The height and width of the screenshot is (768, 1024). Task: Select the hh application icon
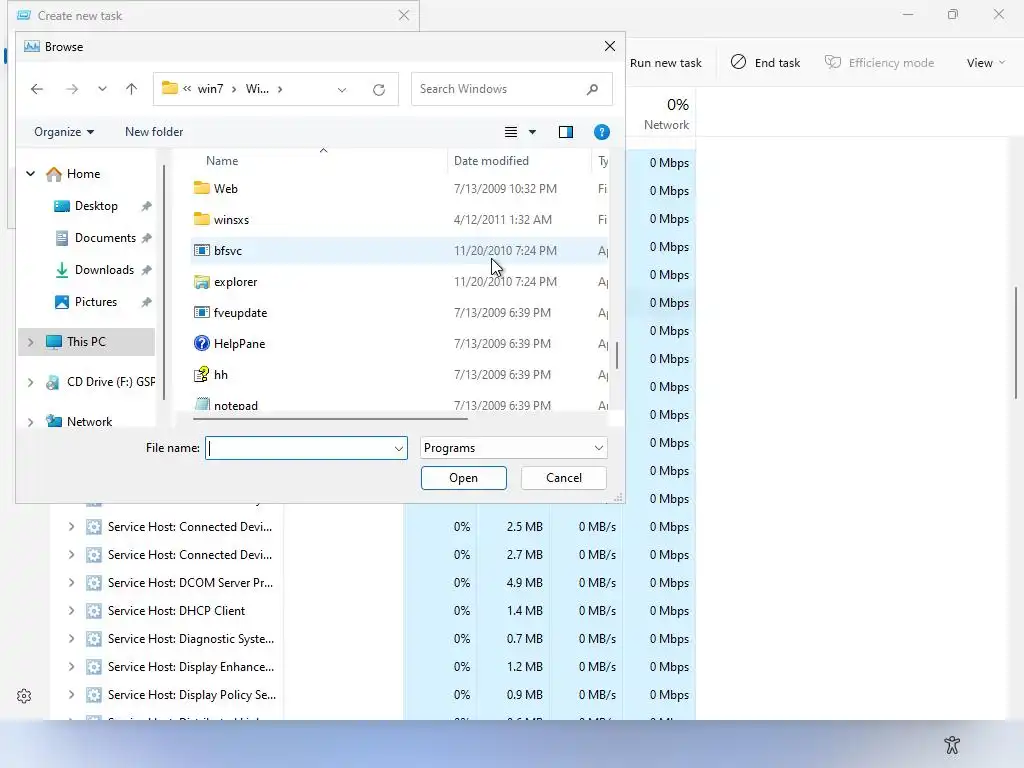pos(202,374)
